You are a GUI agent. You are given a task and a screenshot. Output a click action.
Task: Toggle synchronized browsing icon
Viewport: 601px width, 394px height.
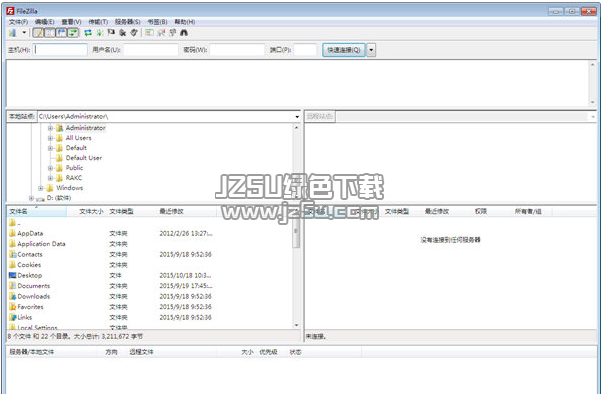[173, 33]
